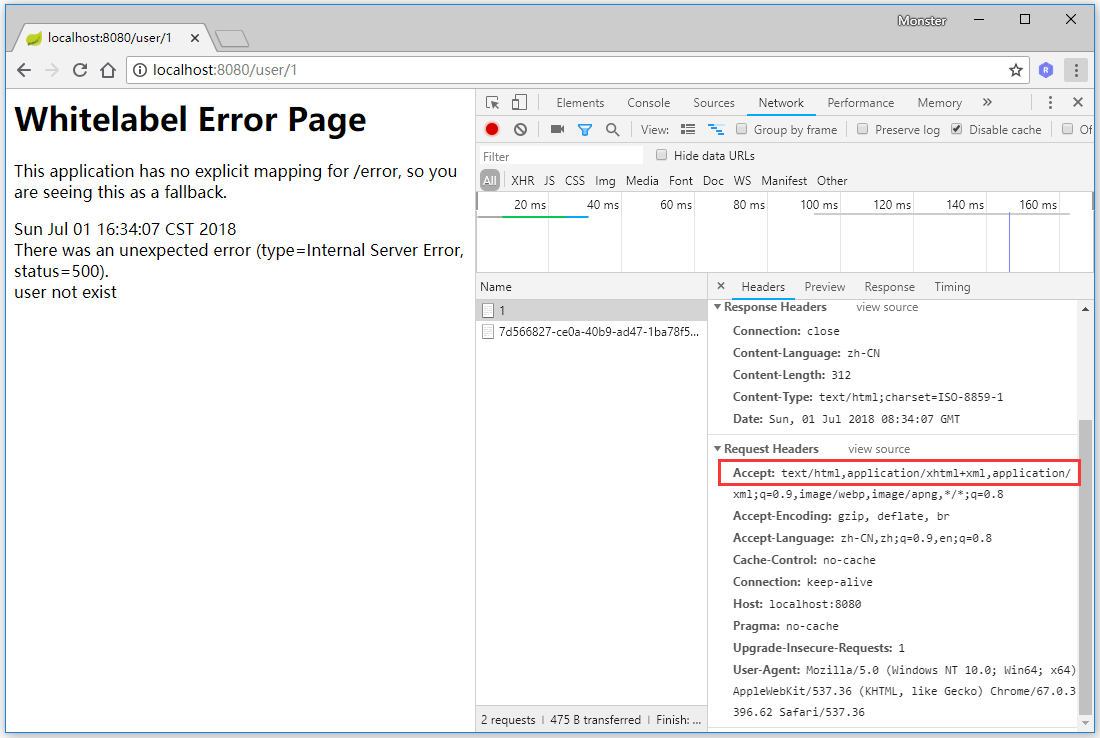1100x738 pixels.
Task: View site information icon in address bar
Action: (x=140, y=70)
